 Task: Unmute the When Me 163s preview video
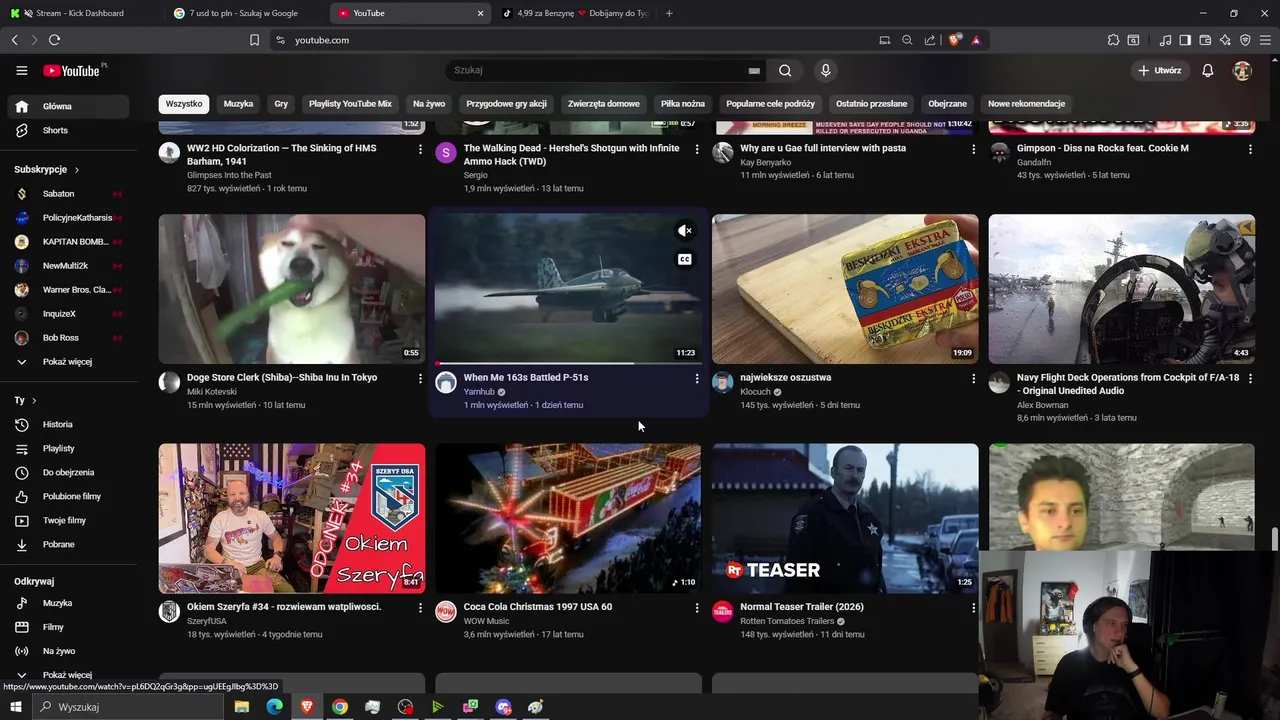(x=685, y=231)
